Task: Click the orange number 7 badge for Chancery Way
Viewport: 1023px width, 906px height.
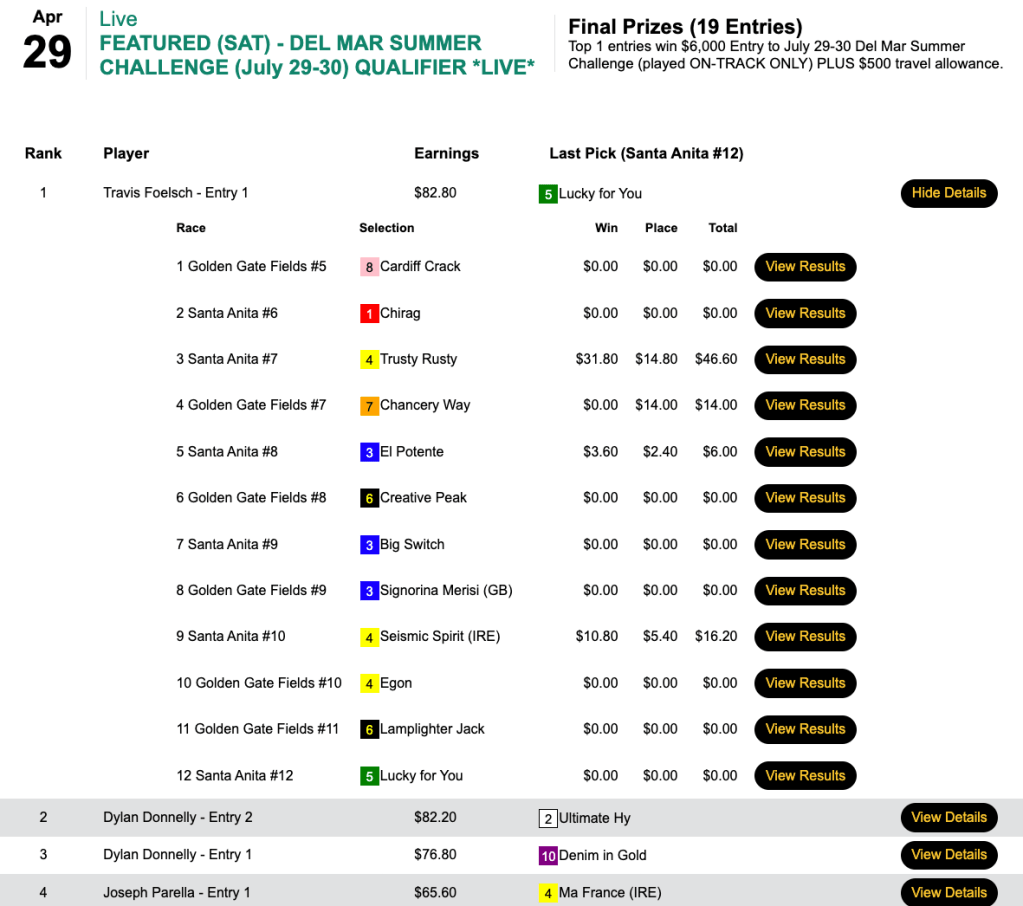Action: [x=369, y=406]
